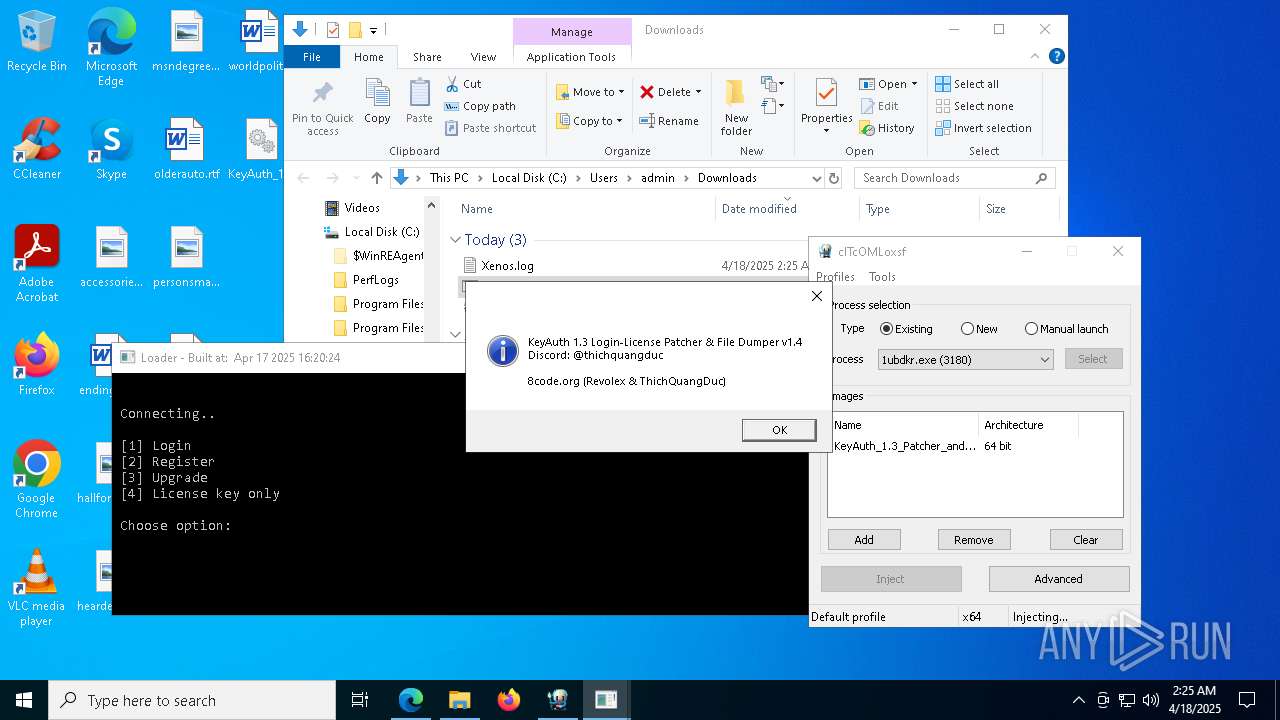The height and width of the screenshot is (720, 1280).
Task: Open Task View on taskbar
Action: 360,700
